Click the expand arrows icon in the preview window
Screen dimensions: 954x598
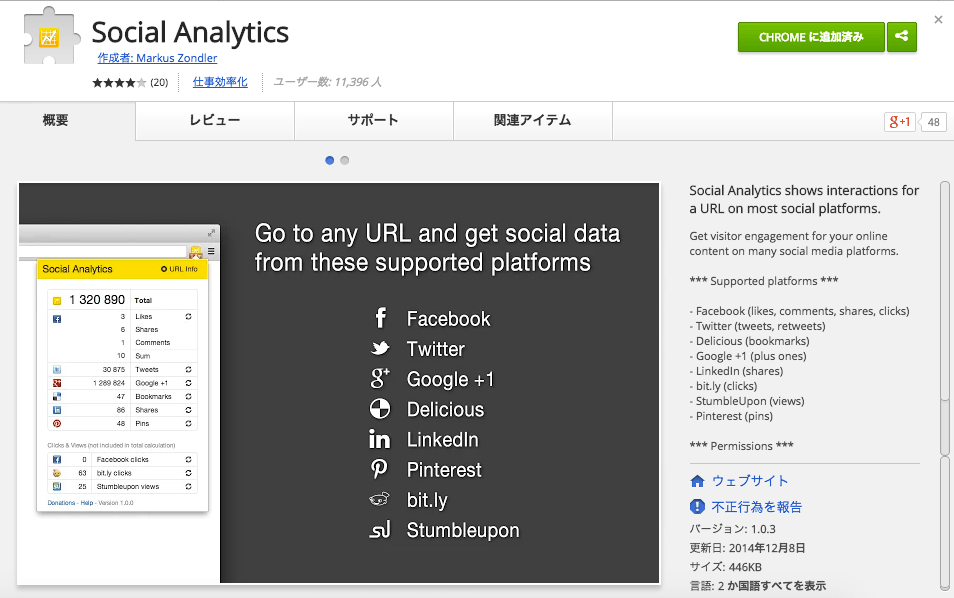point(211,233)
